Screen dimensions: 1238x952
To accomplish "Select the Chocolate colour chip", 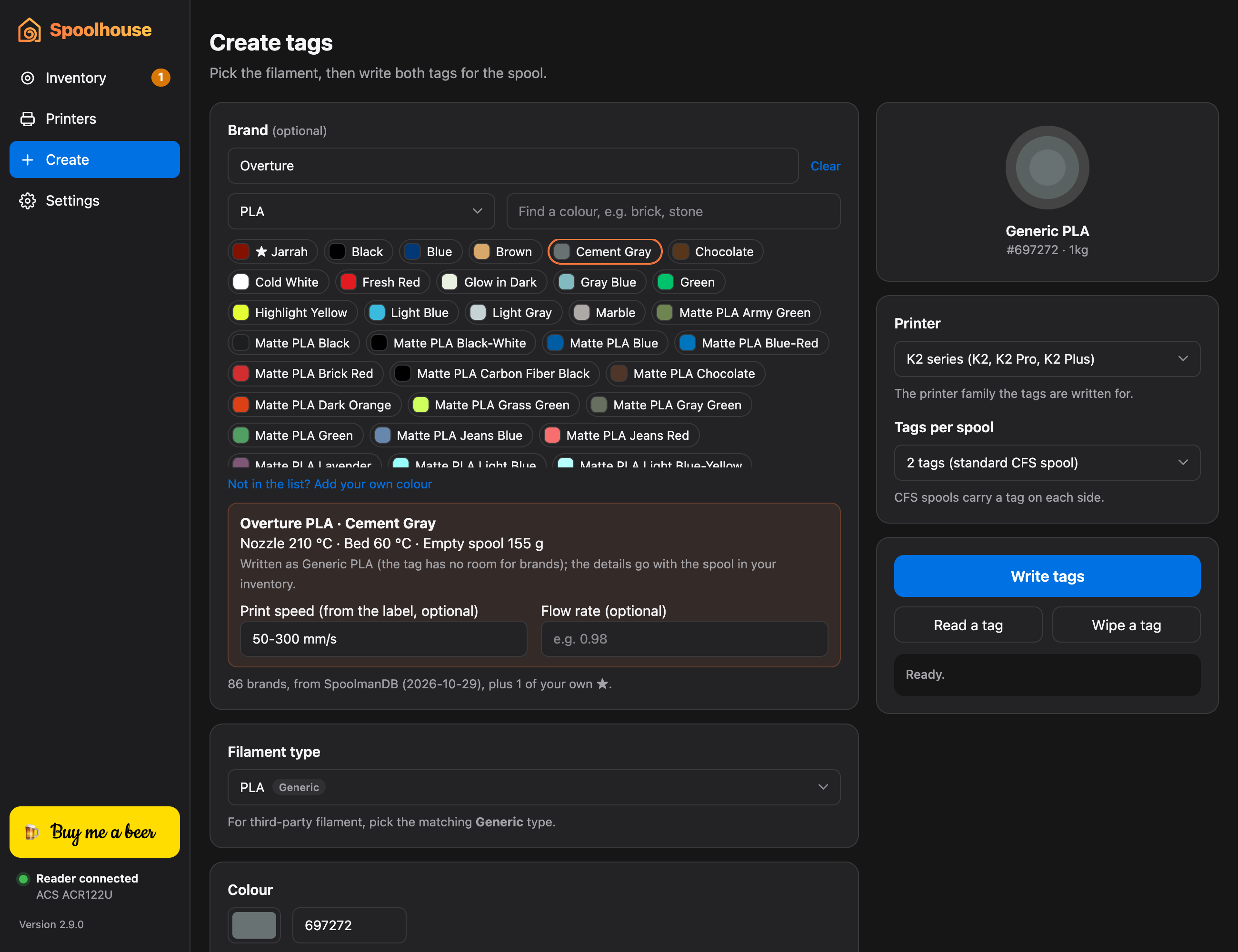I will click(x=715, y=252).
